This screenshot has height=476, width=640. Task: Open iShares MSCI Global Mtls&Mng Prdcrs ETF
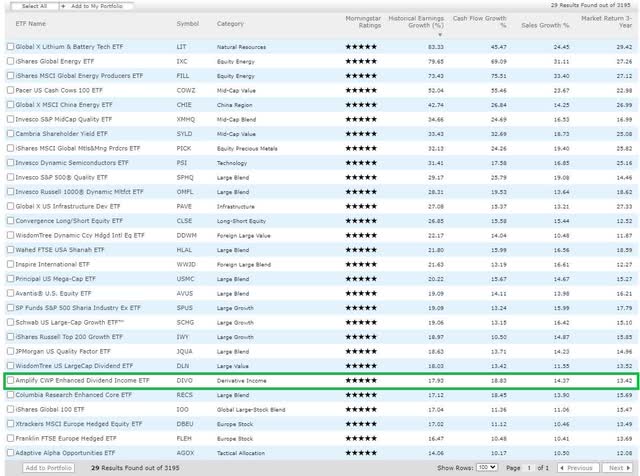(78, 148)
